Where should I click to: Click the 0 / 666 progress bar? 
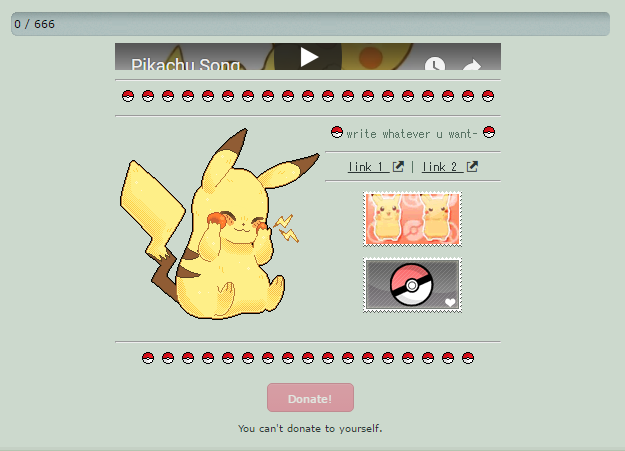pos(310,24)
